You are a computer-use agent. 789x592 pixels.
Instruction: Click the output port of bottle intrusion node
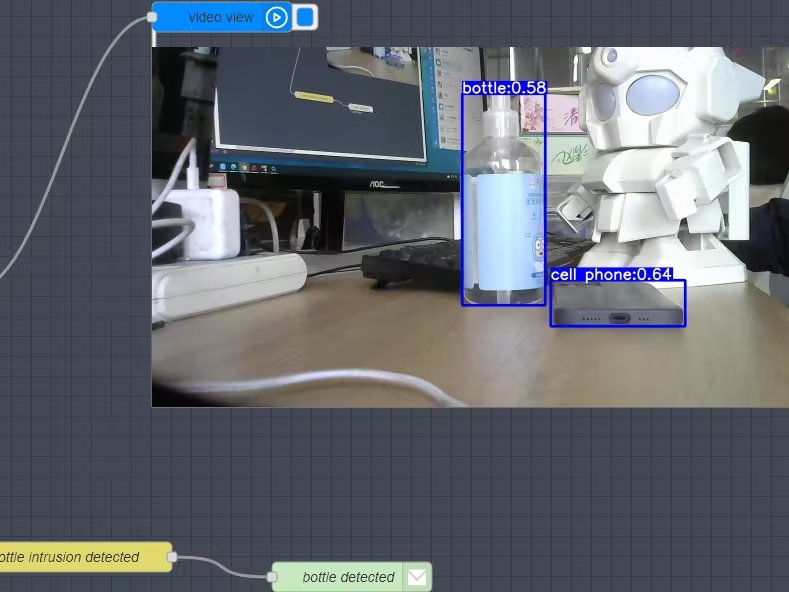[172, 557]
